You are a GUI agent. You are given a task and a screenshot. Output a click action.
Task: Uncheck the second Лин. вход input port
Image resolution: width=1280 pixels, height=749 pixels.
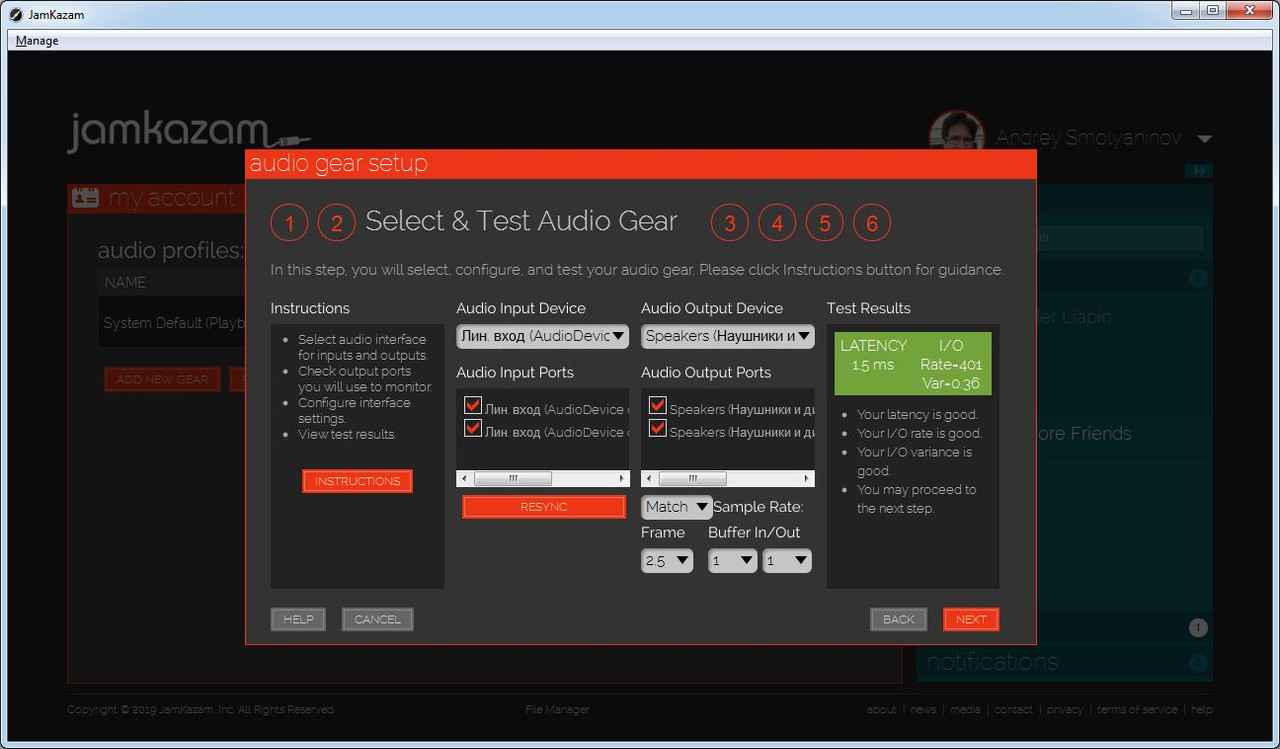click(x=473, y=429)
